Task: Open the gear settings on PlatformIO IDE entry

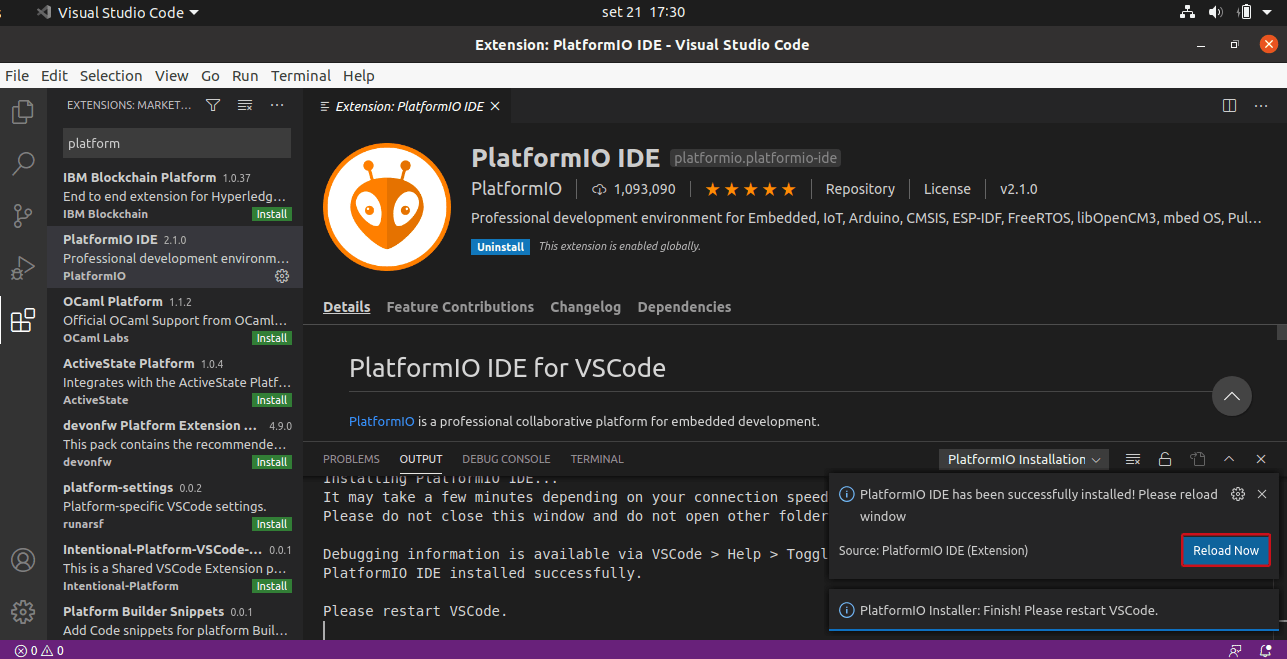Action: pyautogui.click(x=281, y=277)
